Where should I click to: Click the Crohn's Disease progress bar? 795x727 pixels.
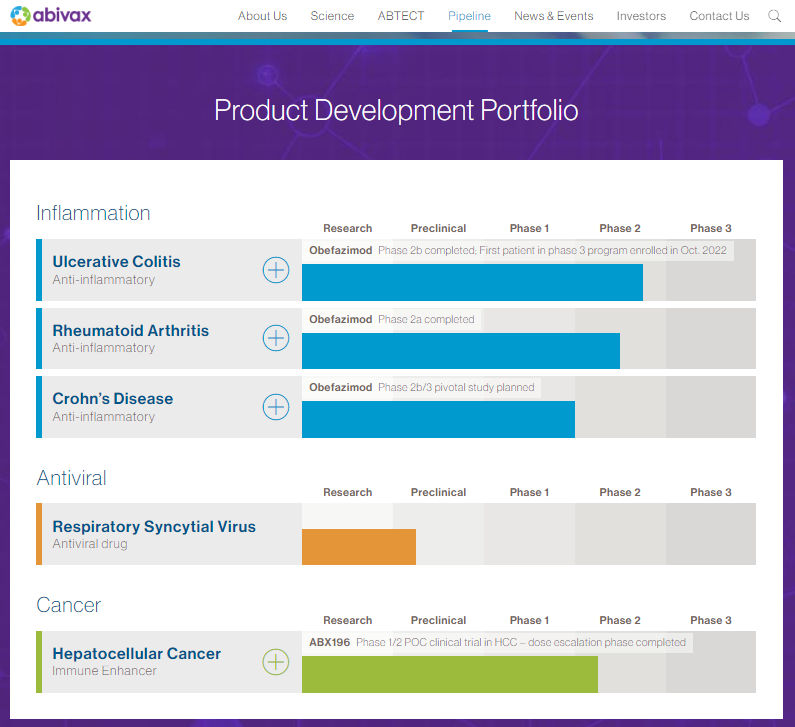tap(439, 419)
